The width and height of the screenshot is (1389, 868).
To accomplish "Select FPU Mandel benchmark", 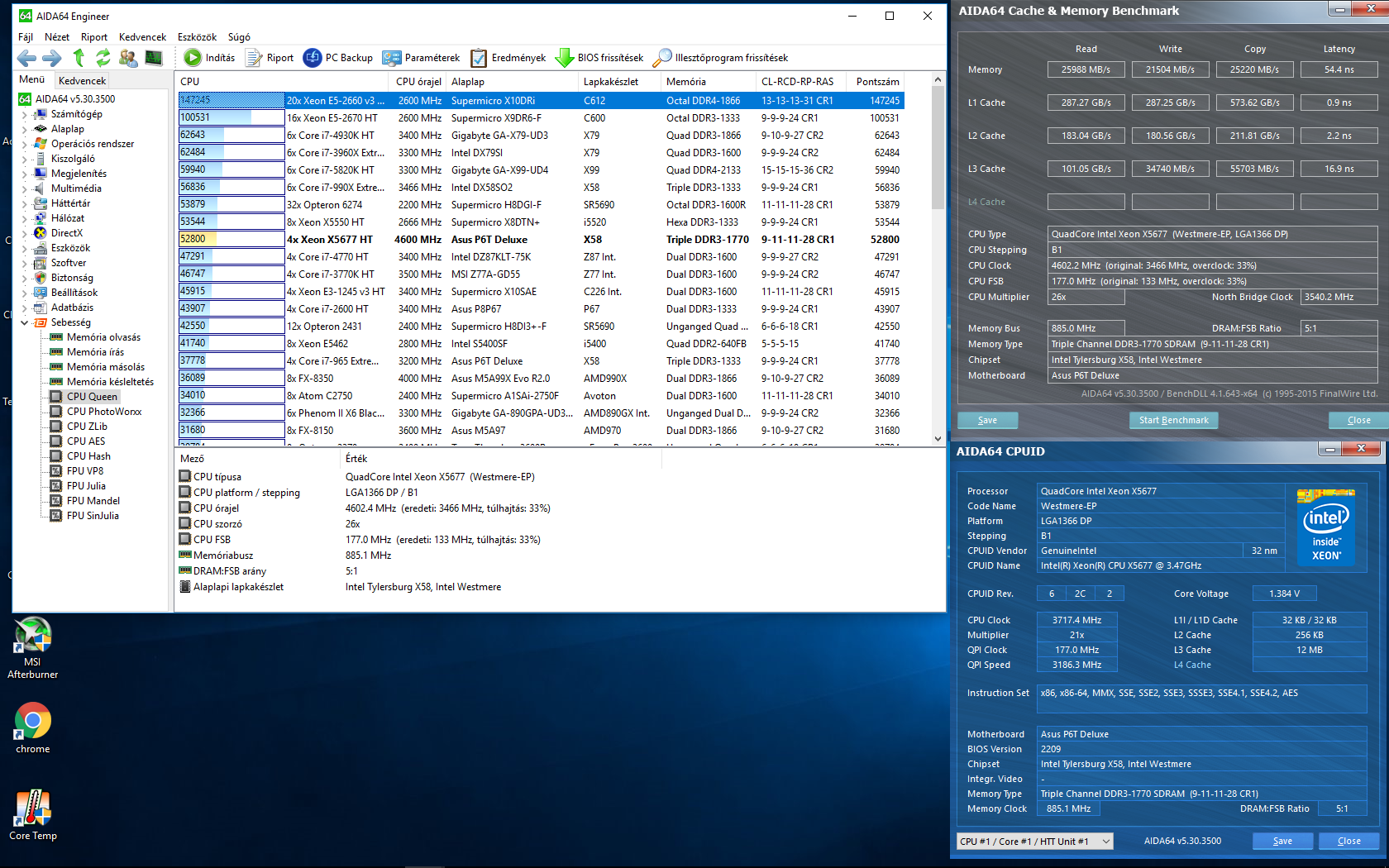I will pos(93,501).
